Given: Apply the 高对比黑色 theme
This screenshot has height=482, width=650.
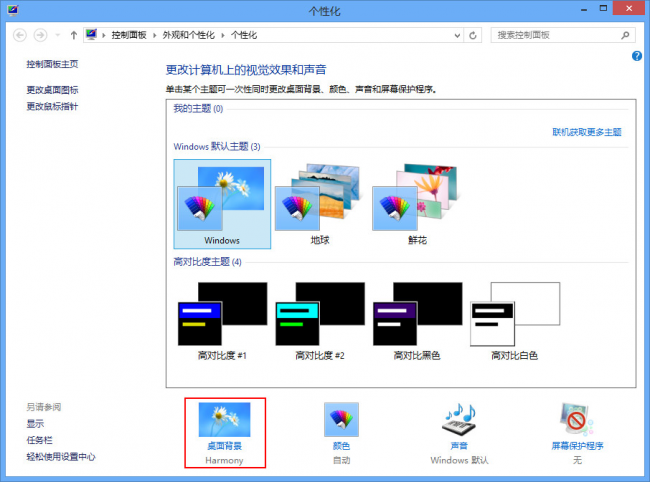Looking at the screenshot, I should pos(417,322).
